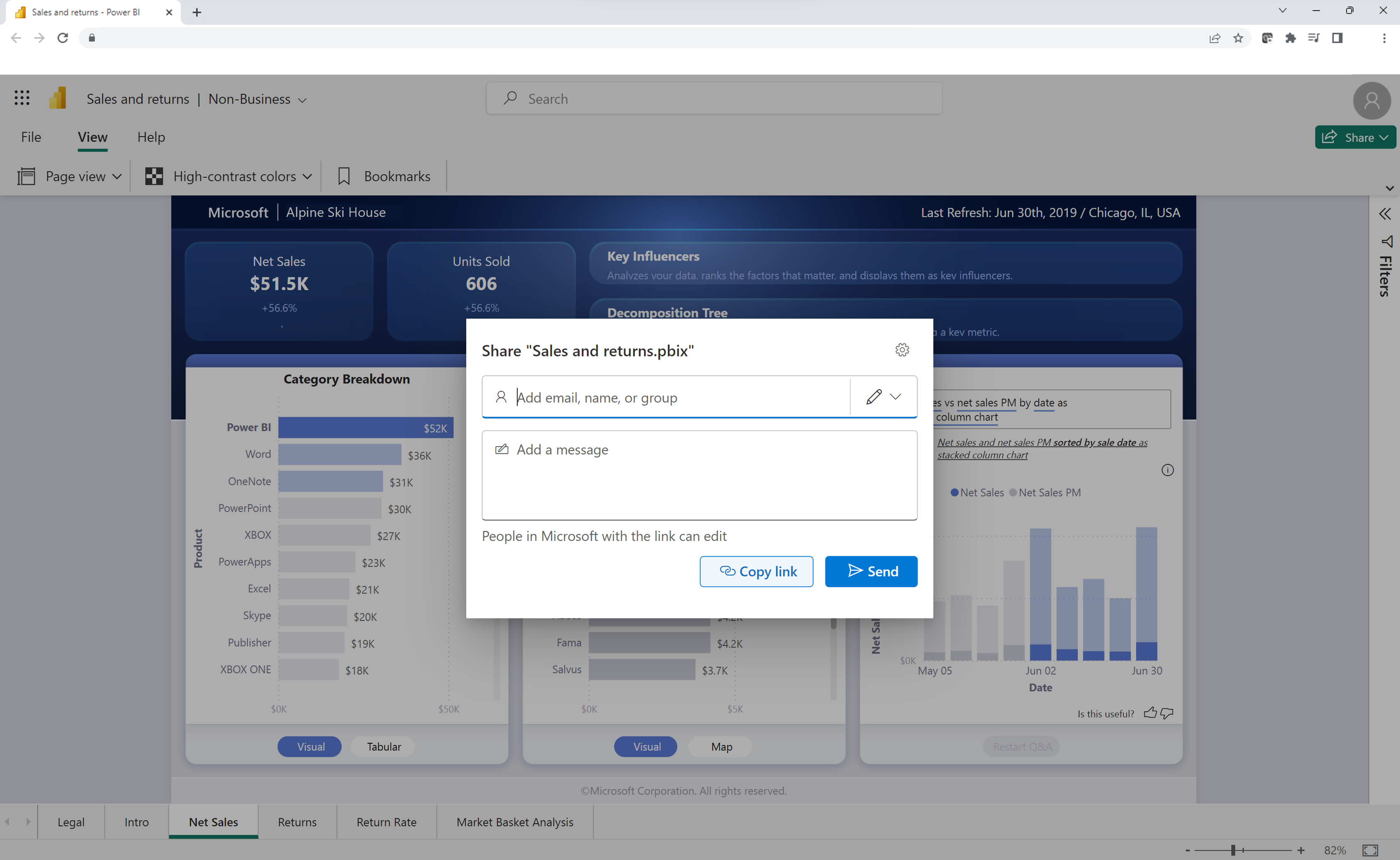Click the Power BI logo

[57, 98]
